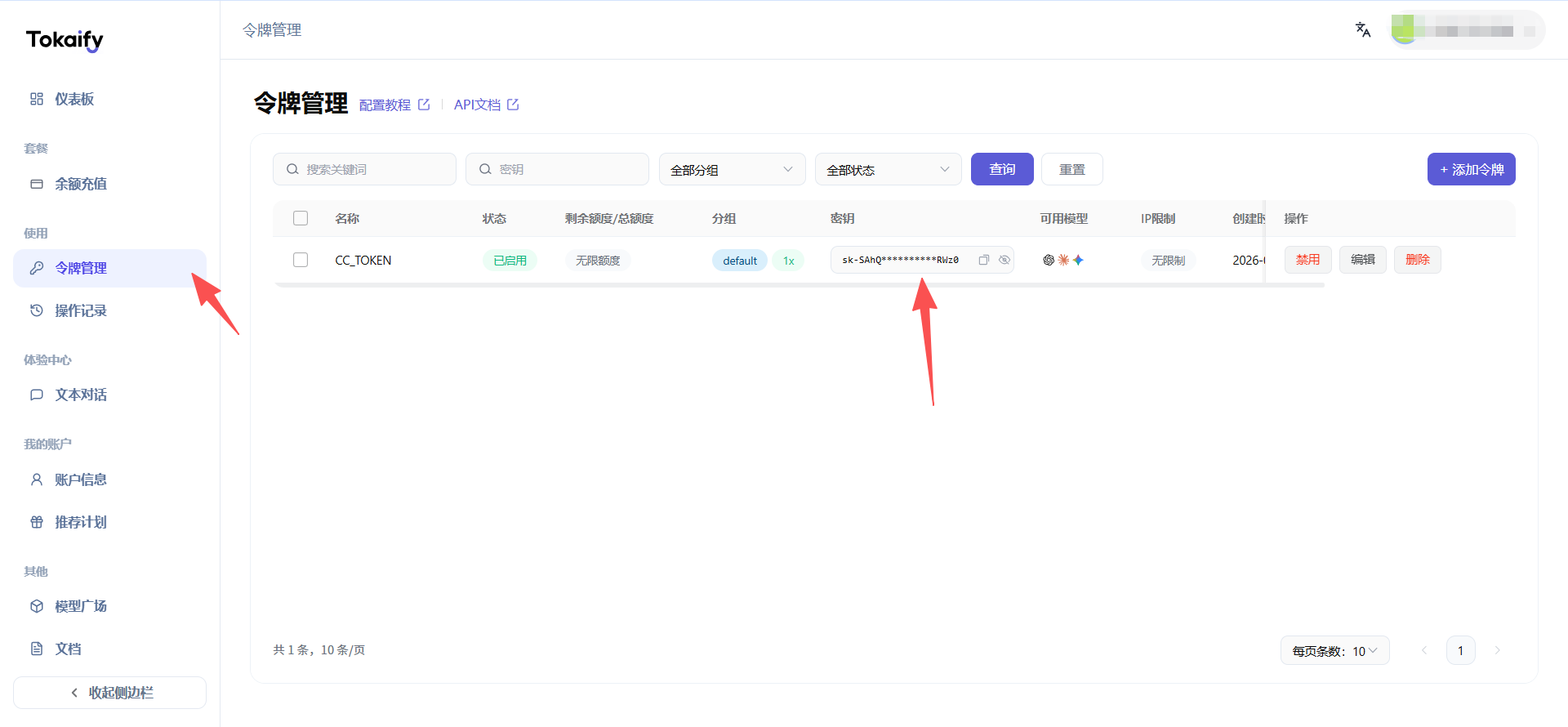Click the masked key sk-SAhQ text
The image size is (1568, 727).
tap(900, 260)
